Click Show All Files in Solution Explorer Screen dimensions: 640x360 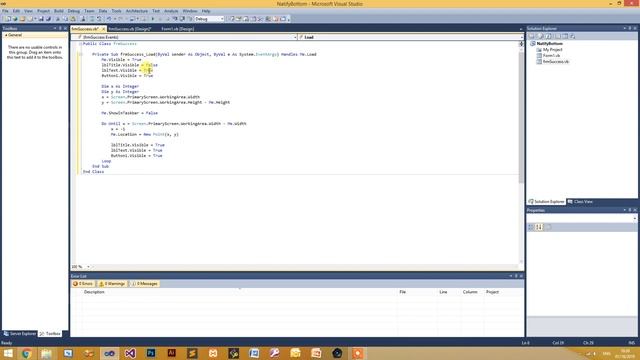click(x=540, y=36)
